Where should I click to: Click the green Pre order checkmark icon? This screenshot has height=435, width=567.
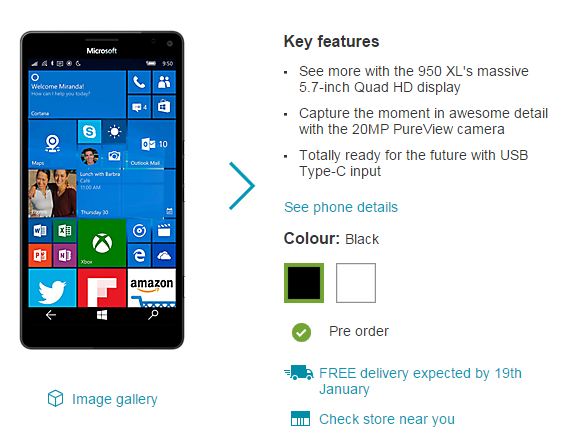click(301, 332)
